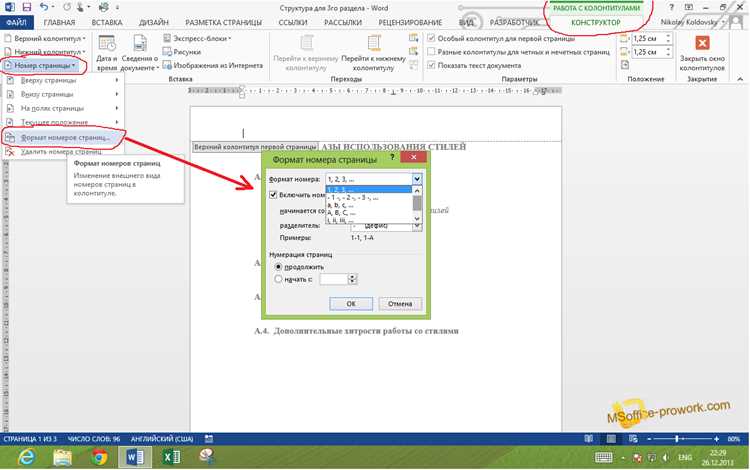Switch to the ВСТАВКА ribbon tab
The image size is (750, 470).
[x=107, y=22]
